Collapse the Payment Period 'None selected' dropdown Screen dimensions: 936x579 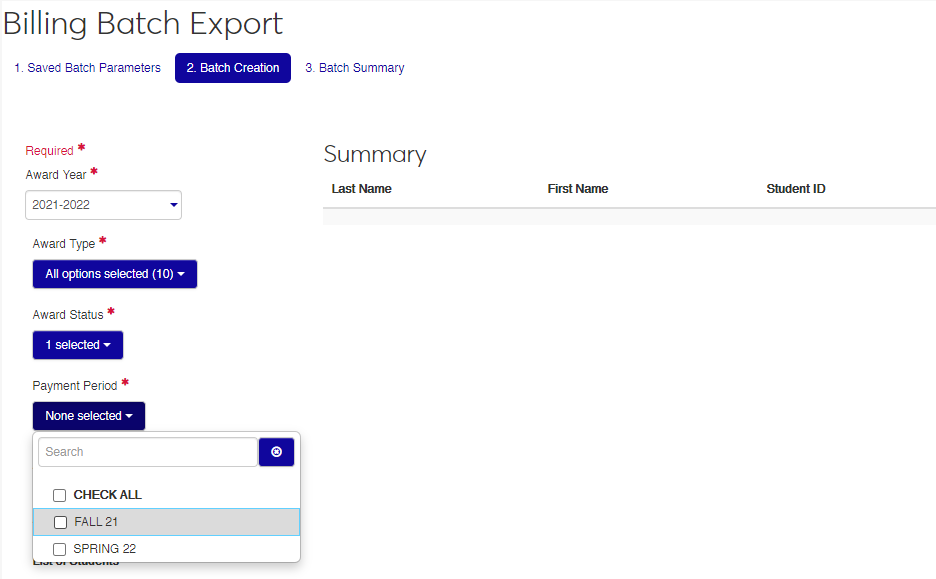tap(89, 416)
